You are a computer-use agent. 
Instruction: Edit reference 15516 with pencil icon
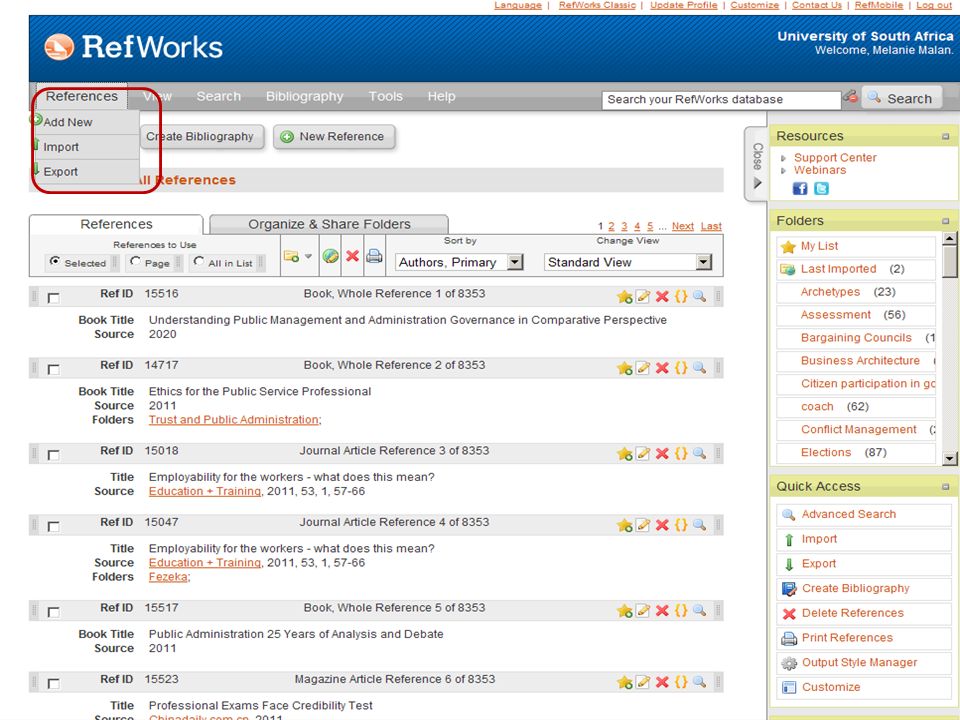643,297
